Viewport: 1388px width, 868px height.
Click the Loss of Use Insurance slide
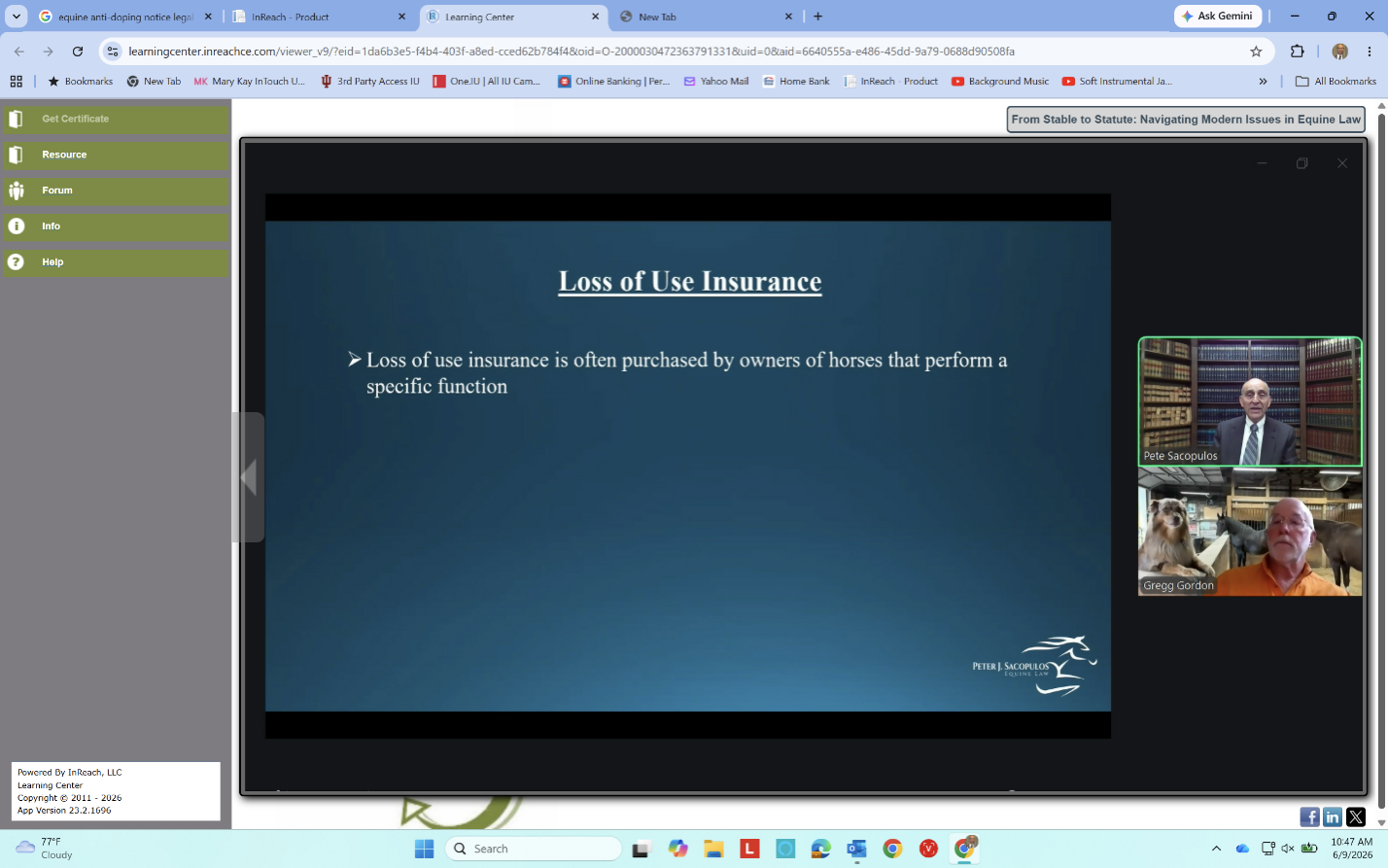point(688,467)
